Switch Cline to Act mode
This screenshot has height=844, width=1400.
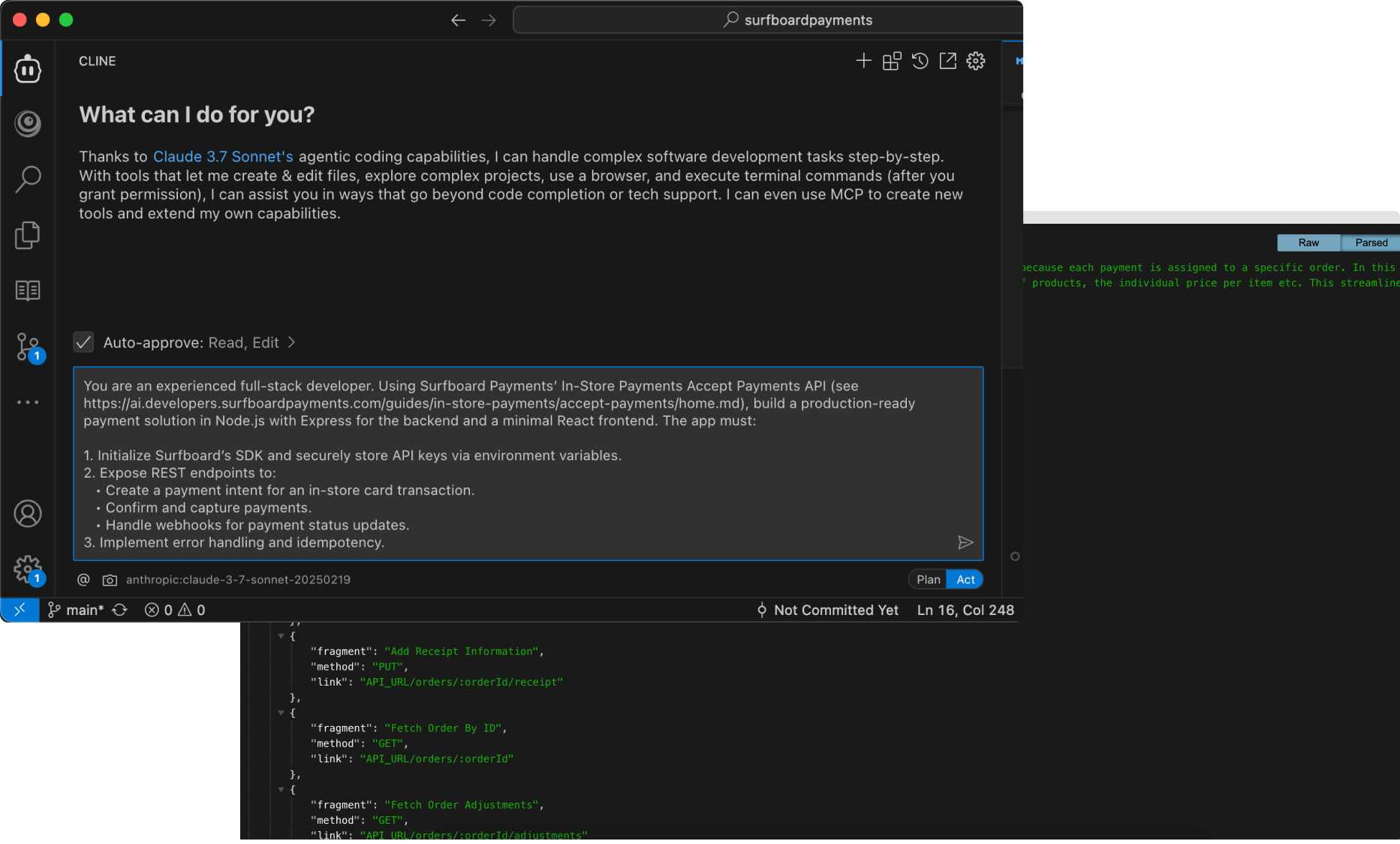(965, 580)
